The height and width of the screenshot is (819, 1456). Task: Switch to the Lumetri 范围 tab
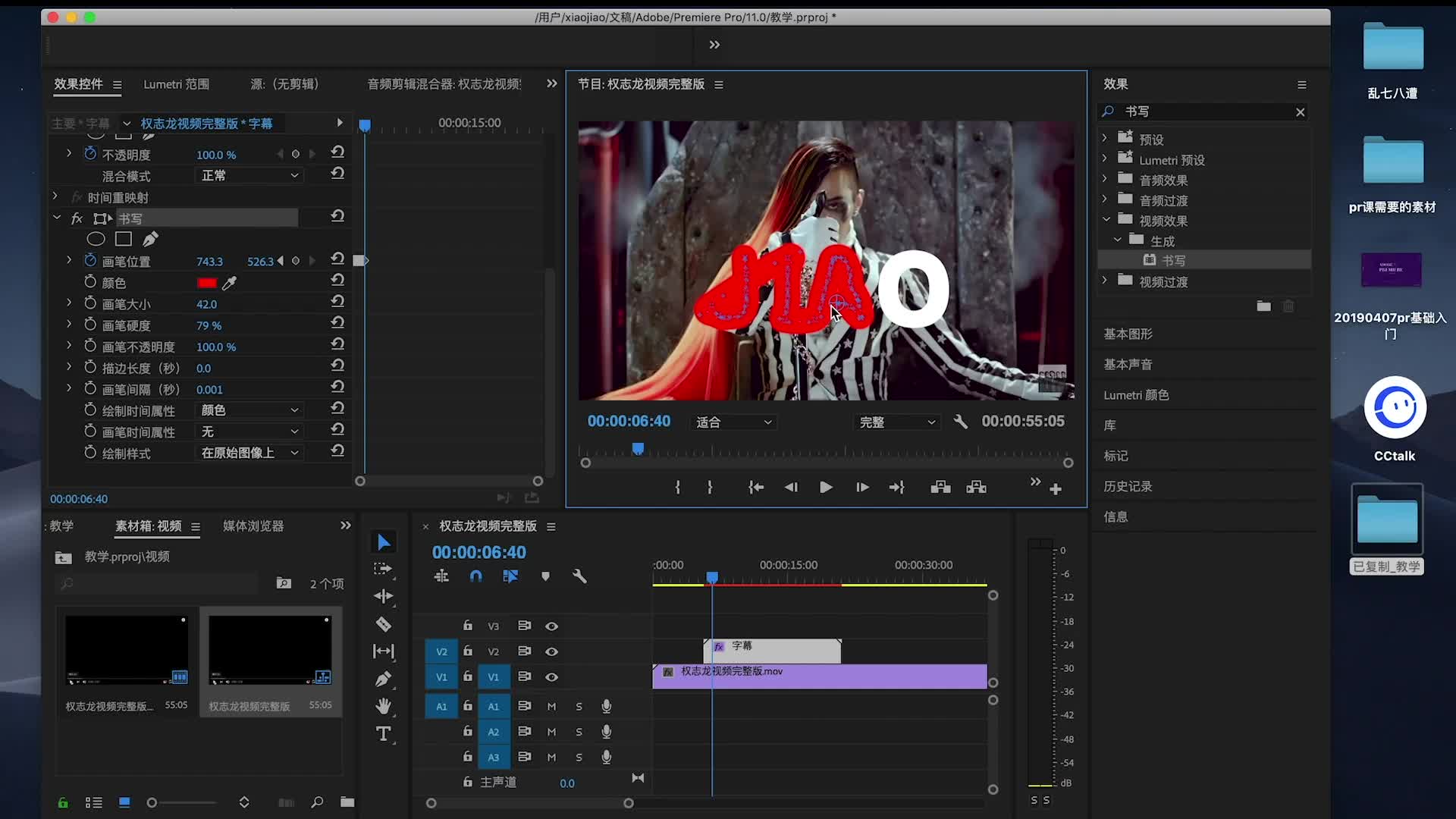click(x=177, y=84)
